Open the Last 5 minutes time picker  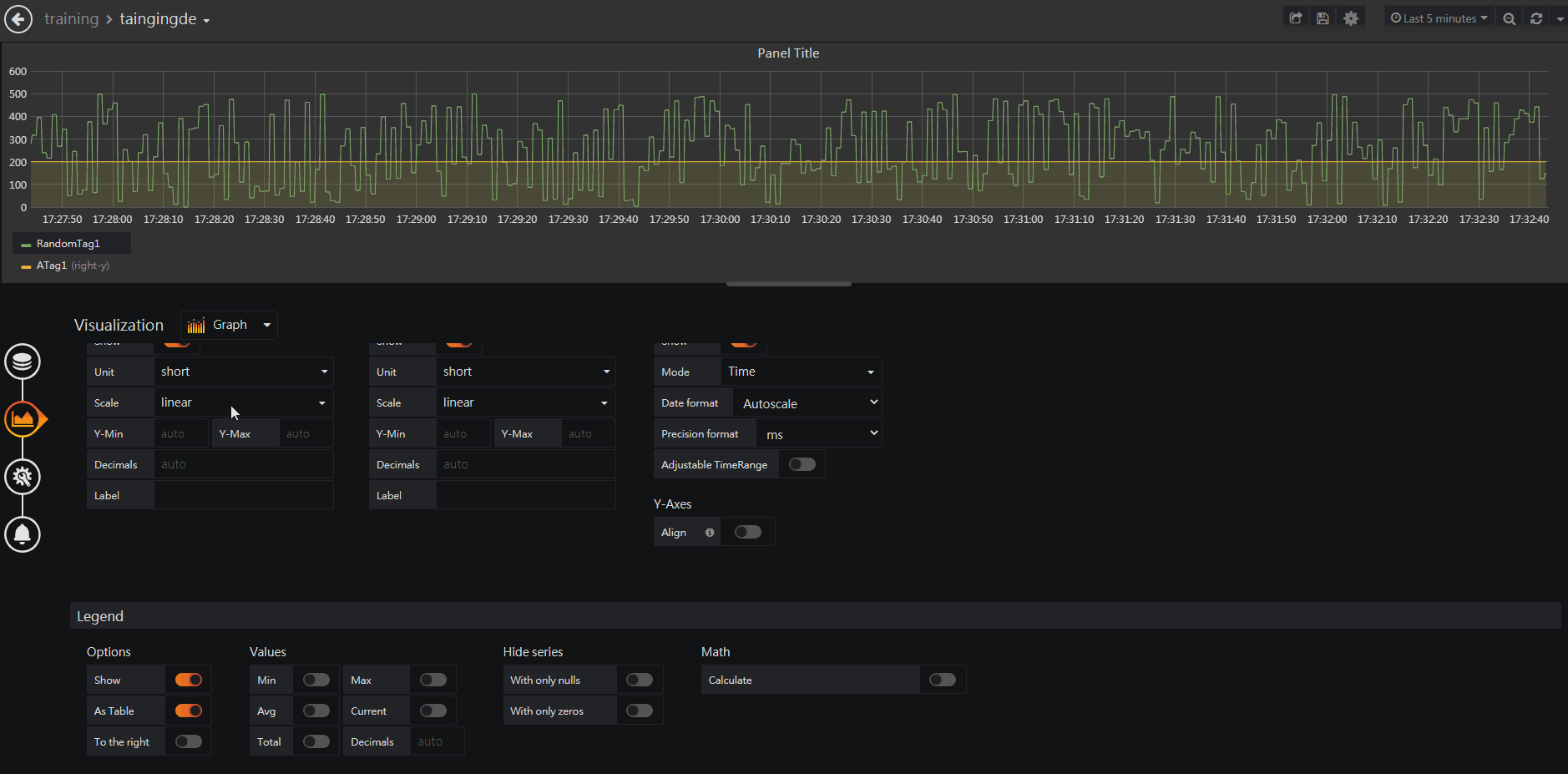(x=1439, y=18)
